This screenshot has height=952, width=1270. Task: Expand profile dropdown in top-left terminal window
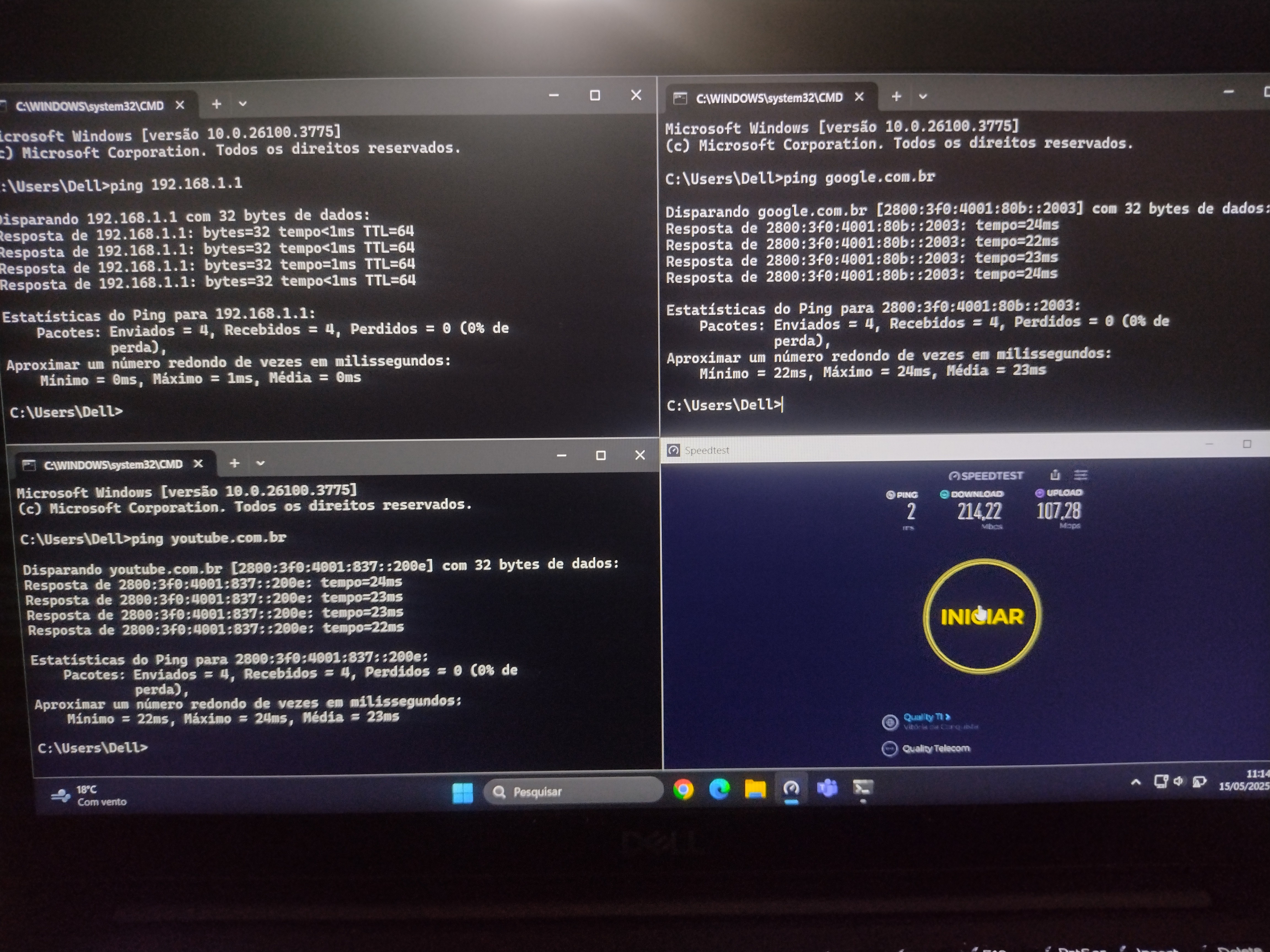[242, 104]
